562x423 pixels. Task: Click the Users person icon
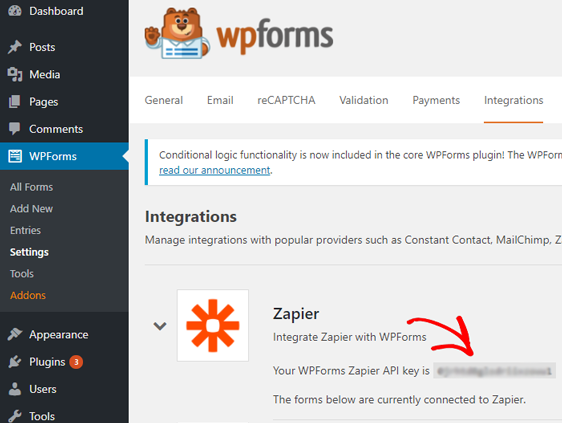(15, 389)
